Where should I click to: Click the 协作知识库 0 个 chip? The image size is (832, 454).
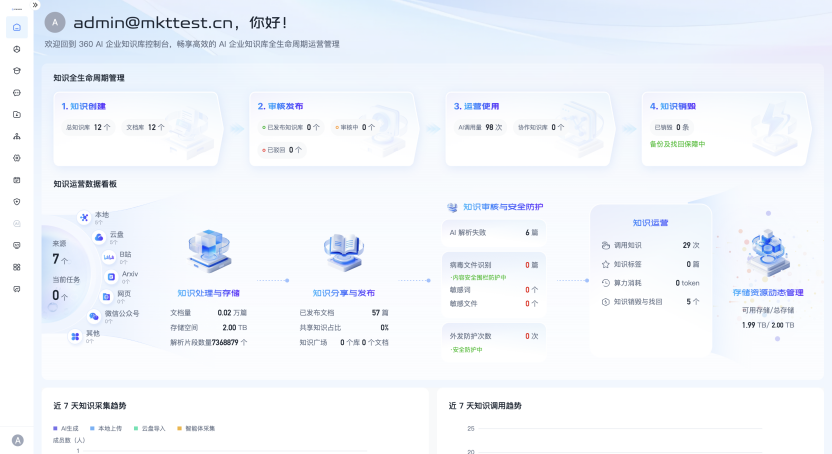[541, 127]
